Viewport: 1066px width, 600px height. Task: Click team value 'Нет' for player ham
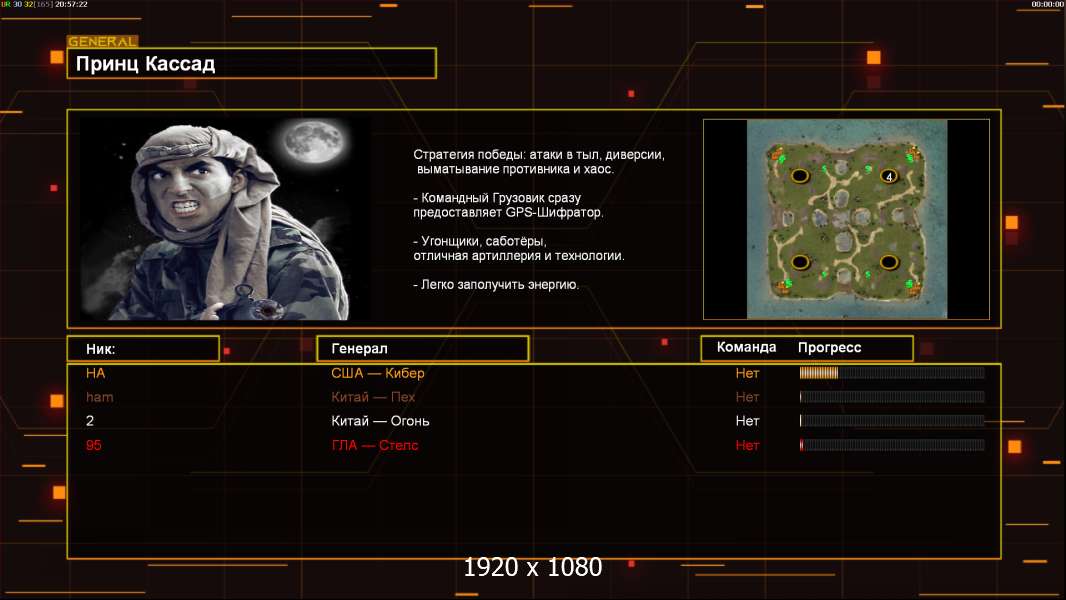(x=747, y=397)
